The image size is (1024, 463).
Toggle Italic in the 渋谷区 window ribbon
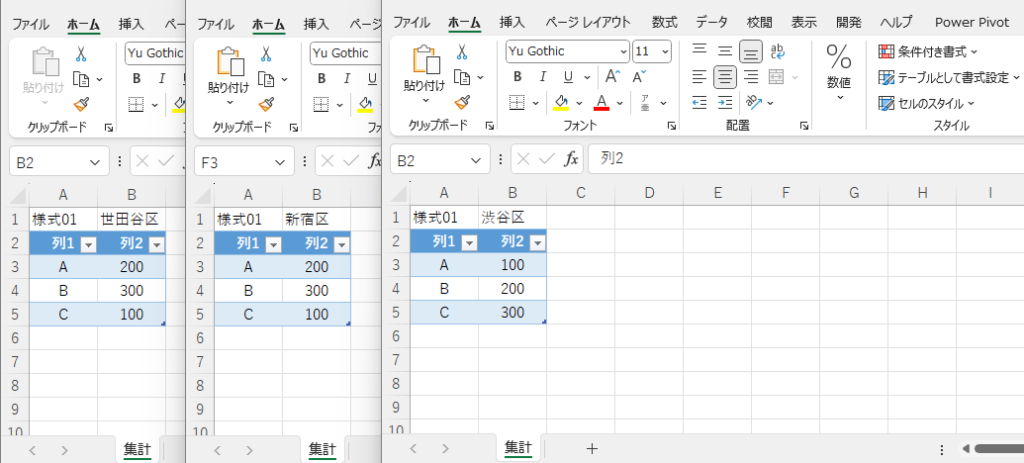tap(543, 77)
